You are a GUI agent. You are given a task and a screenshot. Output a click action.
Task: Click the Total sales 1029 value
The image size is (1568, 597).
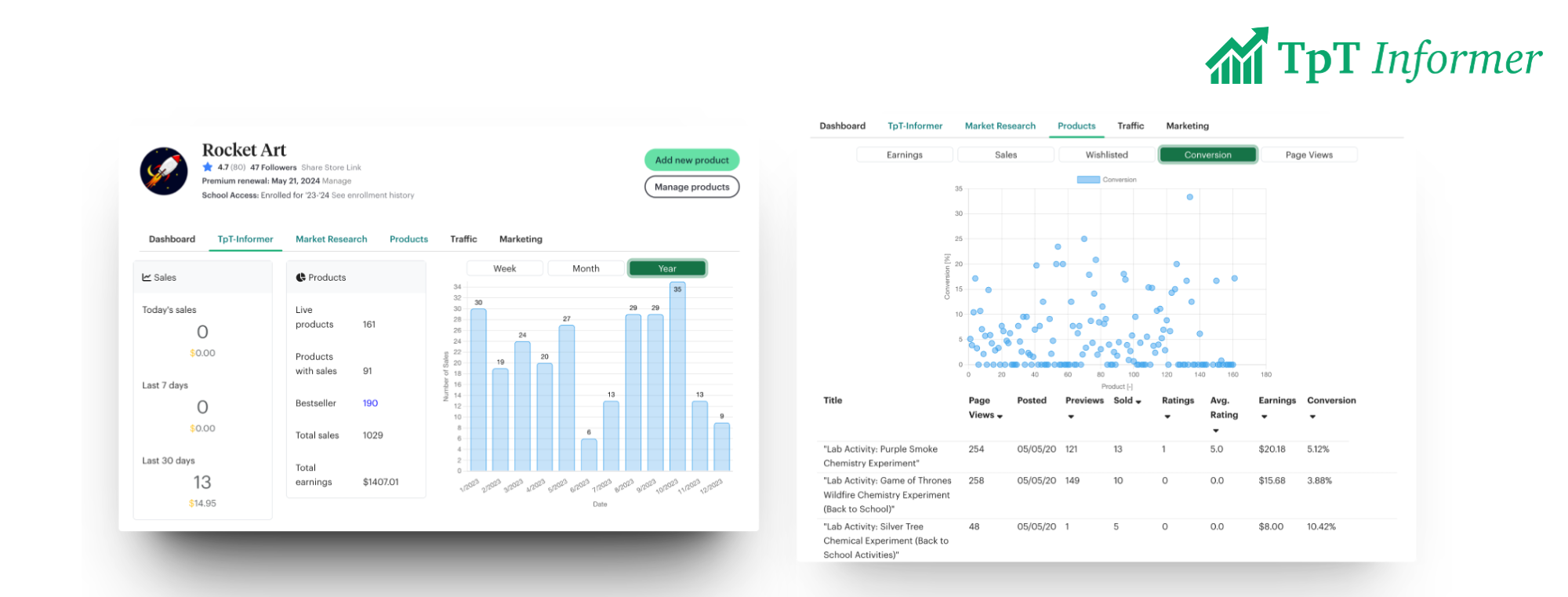tap(372, 435)
